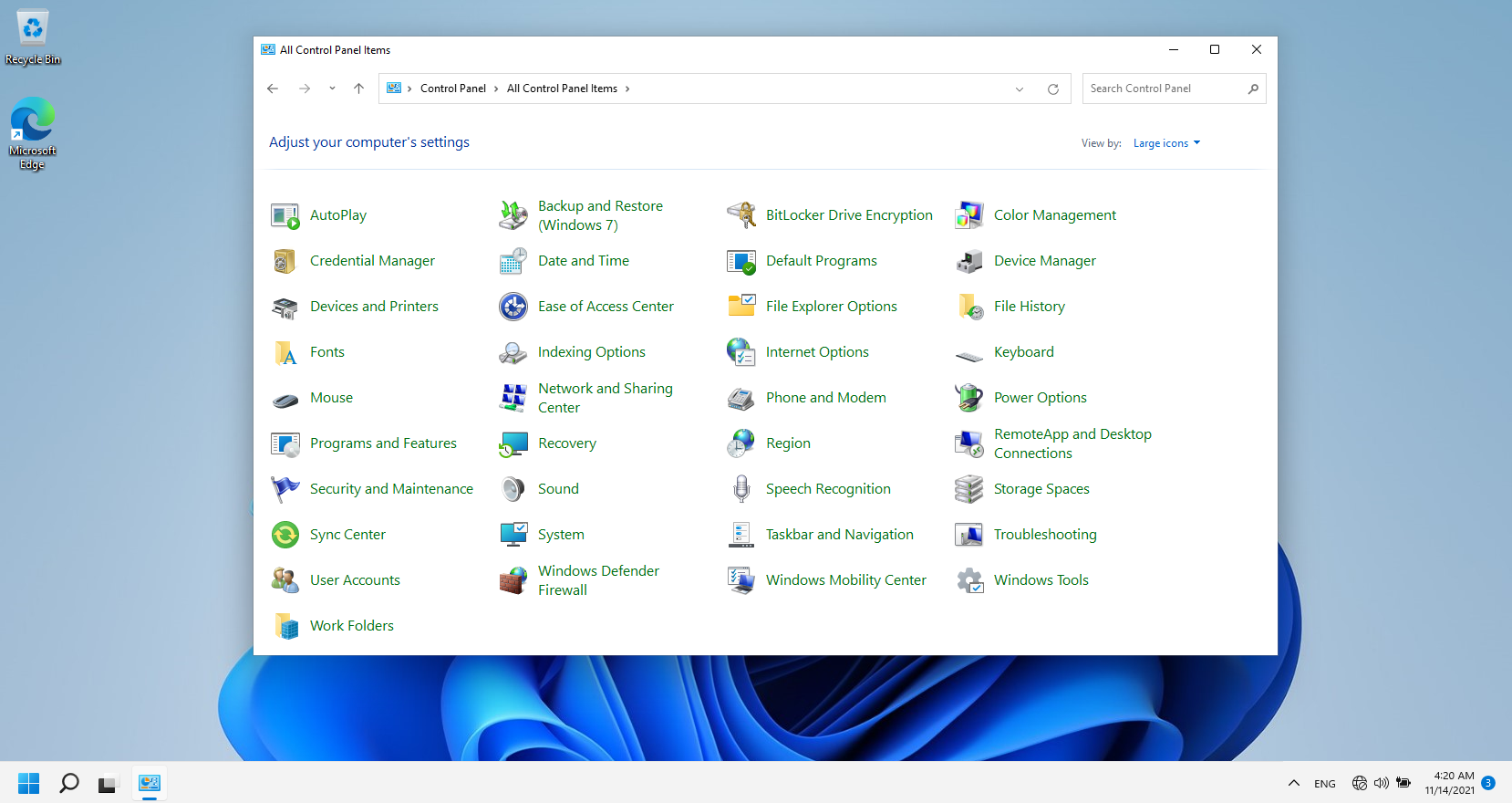Open the Speech Recognition microphone icon

coord(741,489)
